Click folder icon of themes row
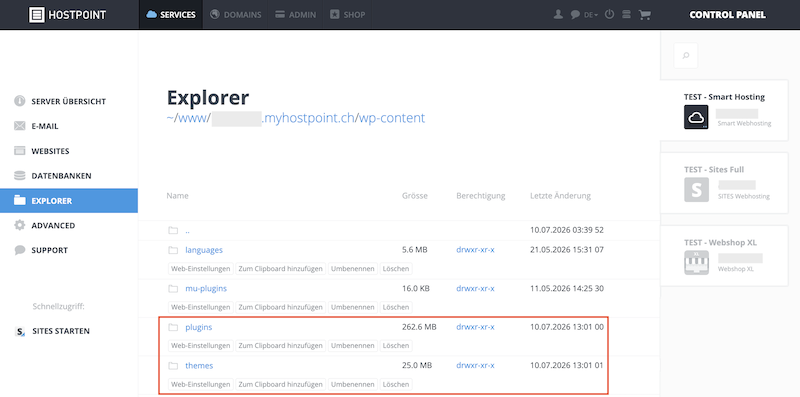The width and height of the screenshot is (800, 397). [x=173, y=366]
